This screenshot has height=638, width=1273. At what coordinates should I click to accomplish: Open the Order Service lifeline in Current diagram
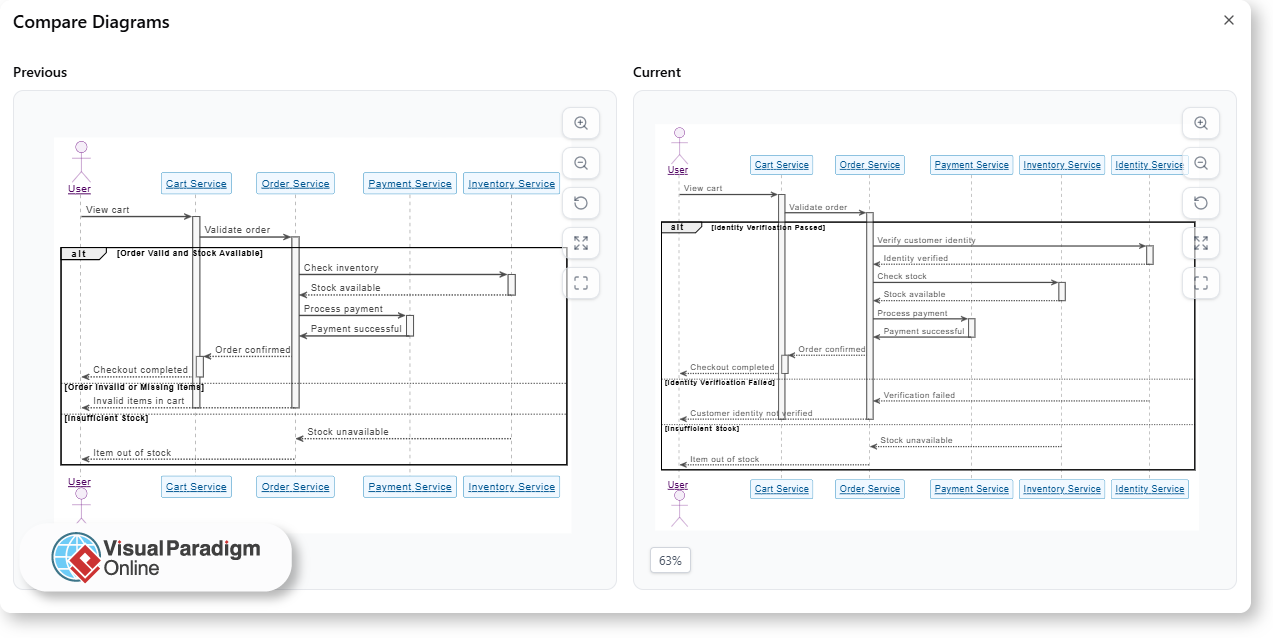click(x=869, y=164)
